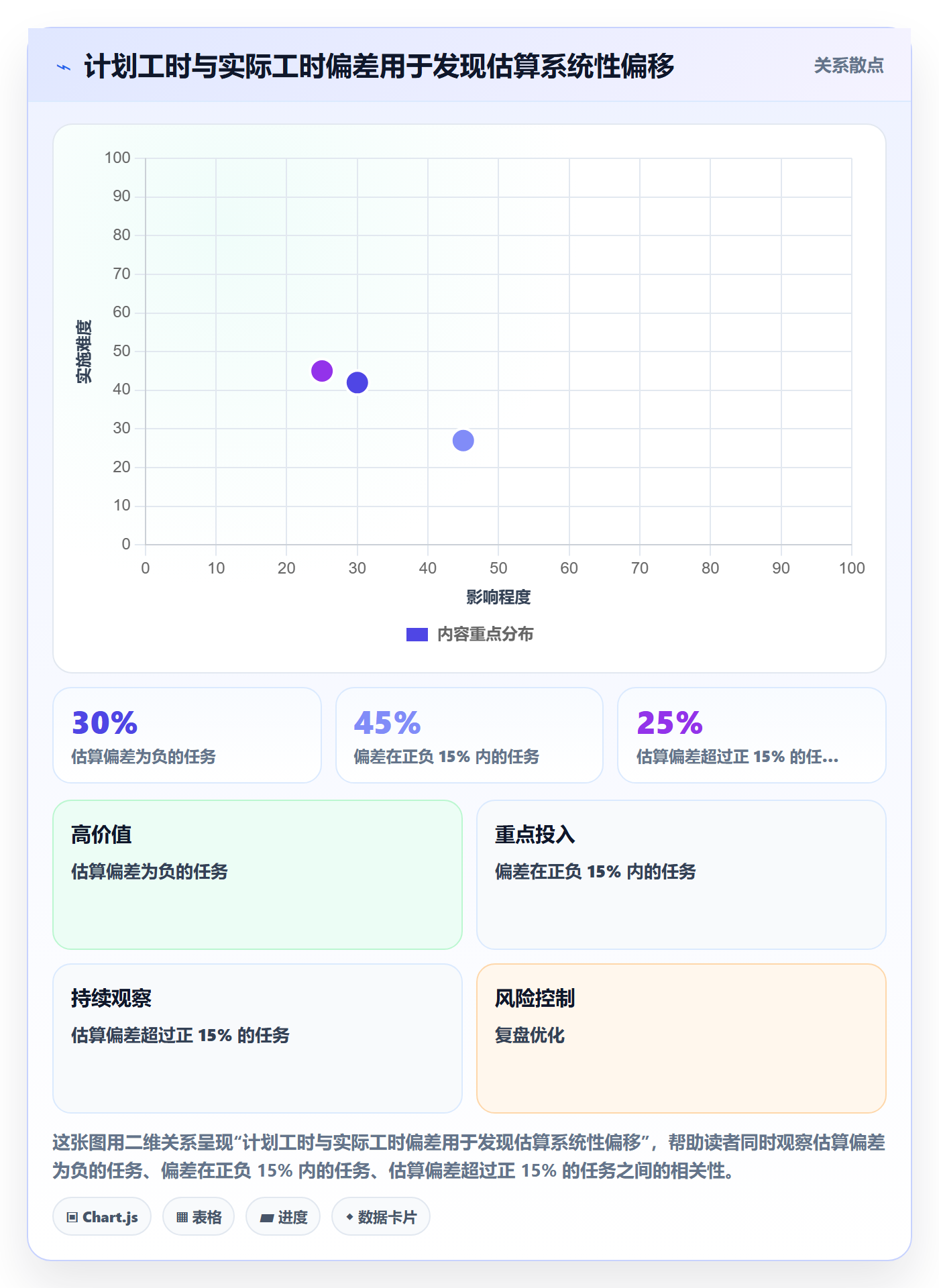Click the 数据卡片 tag chip
Viewport: 939px width, 1288px height.
(x=381, y=1217)
